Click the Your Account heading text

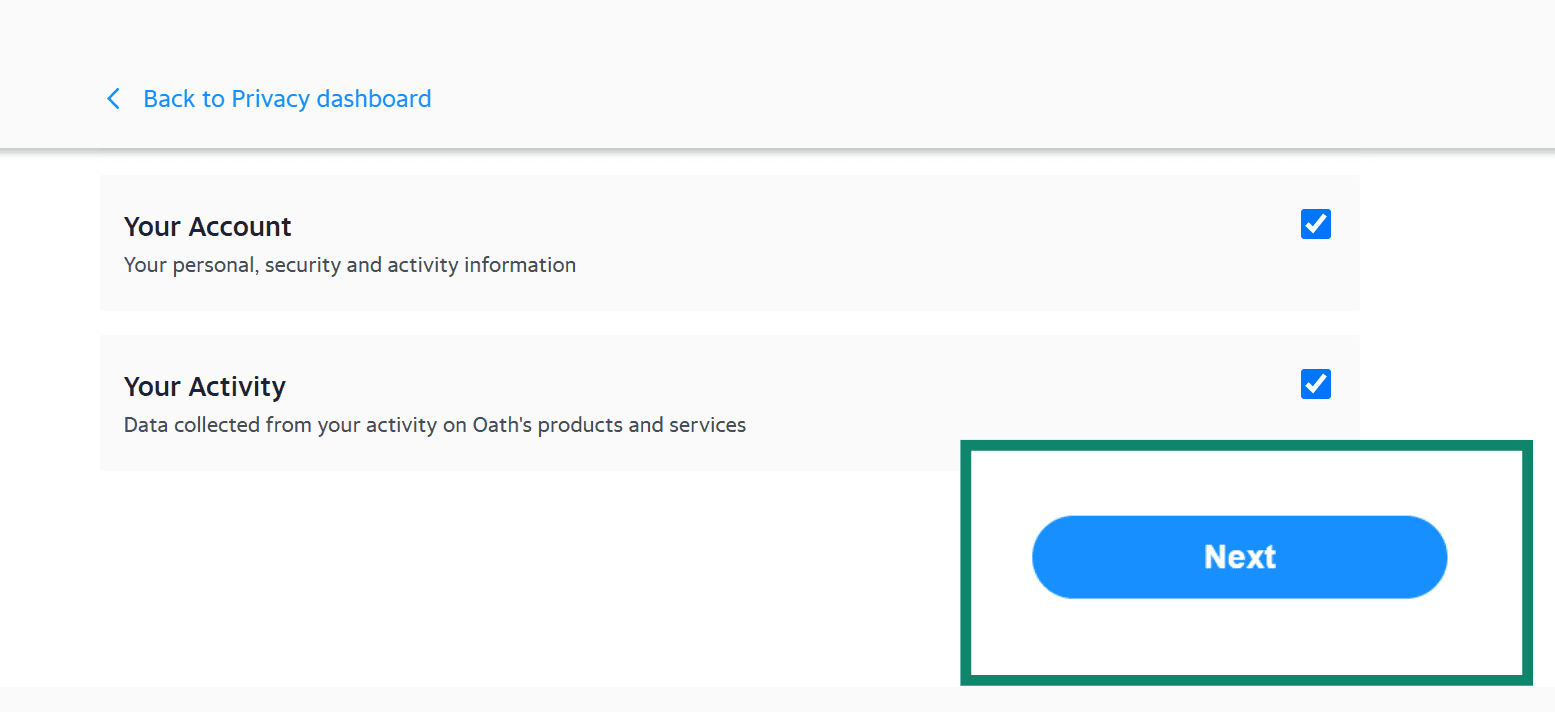point(207,226)
